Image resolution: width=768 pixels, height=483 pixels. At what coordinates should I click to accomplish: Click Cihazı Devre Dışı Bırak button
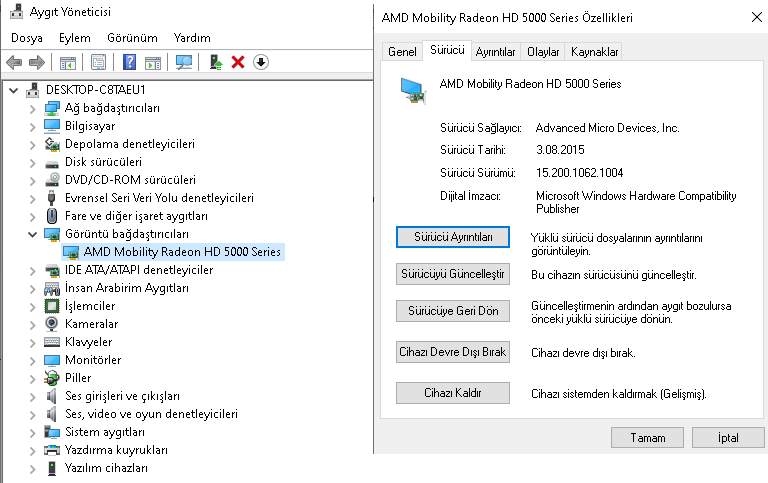tap(453, 352)
